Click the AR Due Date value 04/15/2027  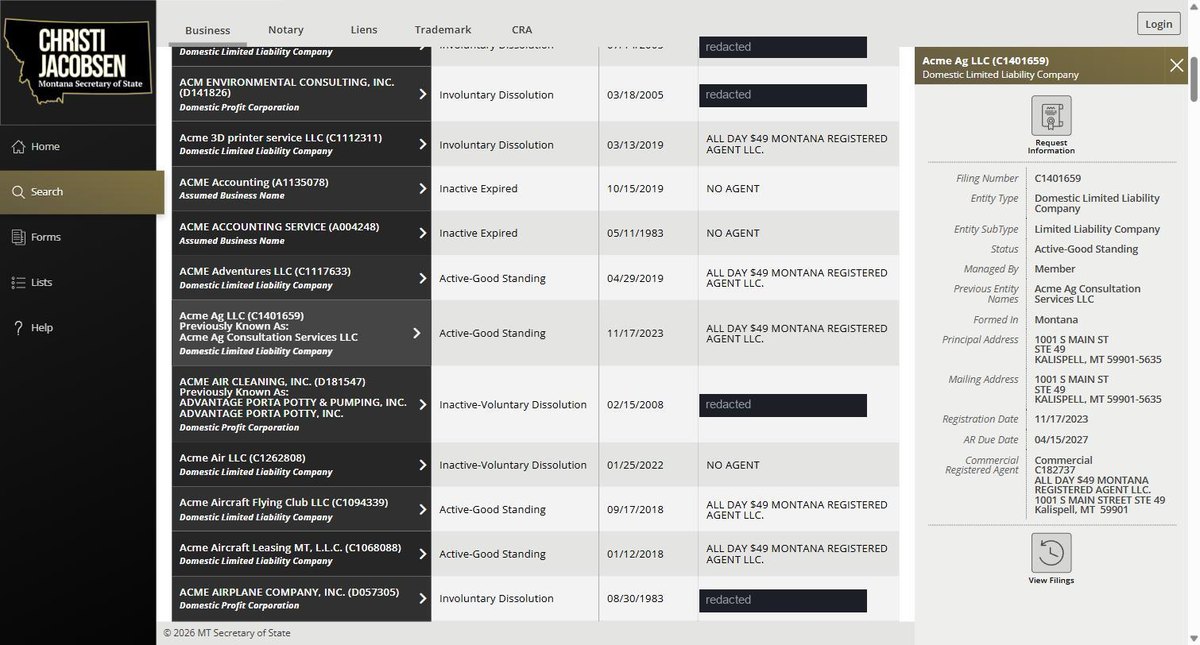tap(1062, 440)
